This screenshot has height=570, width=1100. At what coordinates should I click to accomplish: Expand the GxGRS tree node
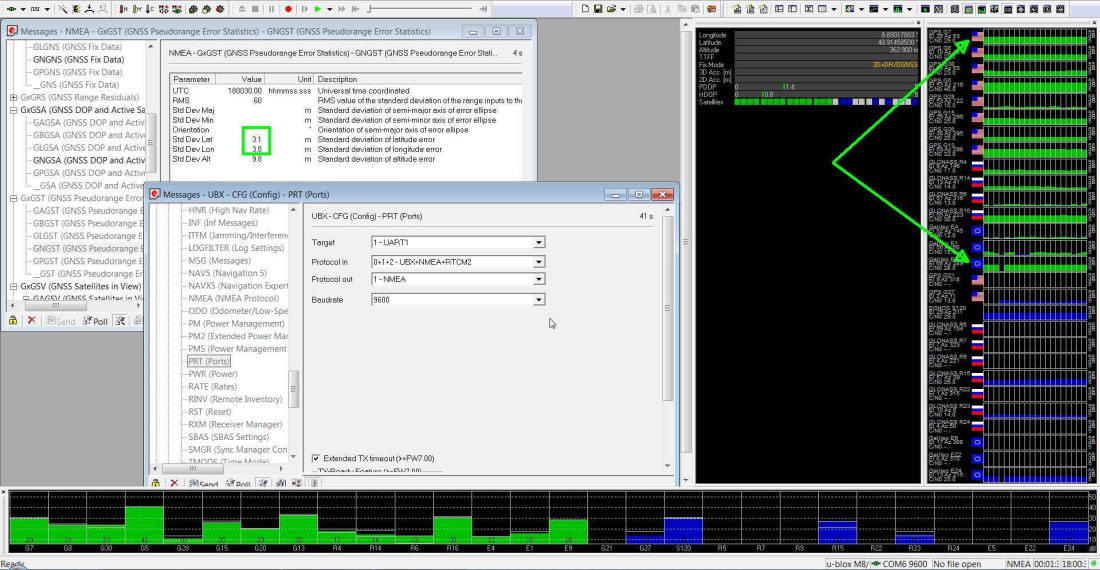tap(13, 98)
